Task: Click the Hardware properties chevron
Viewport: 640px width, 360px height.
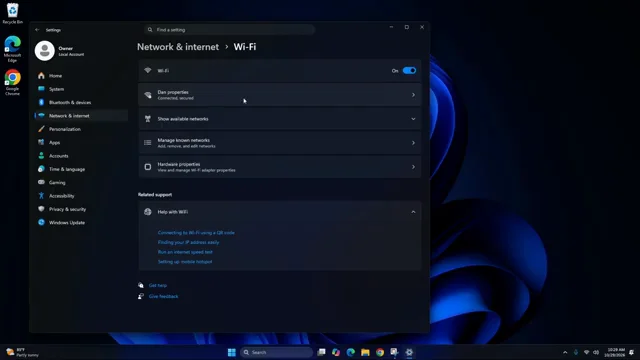Action: coord(413,167)
